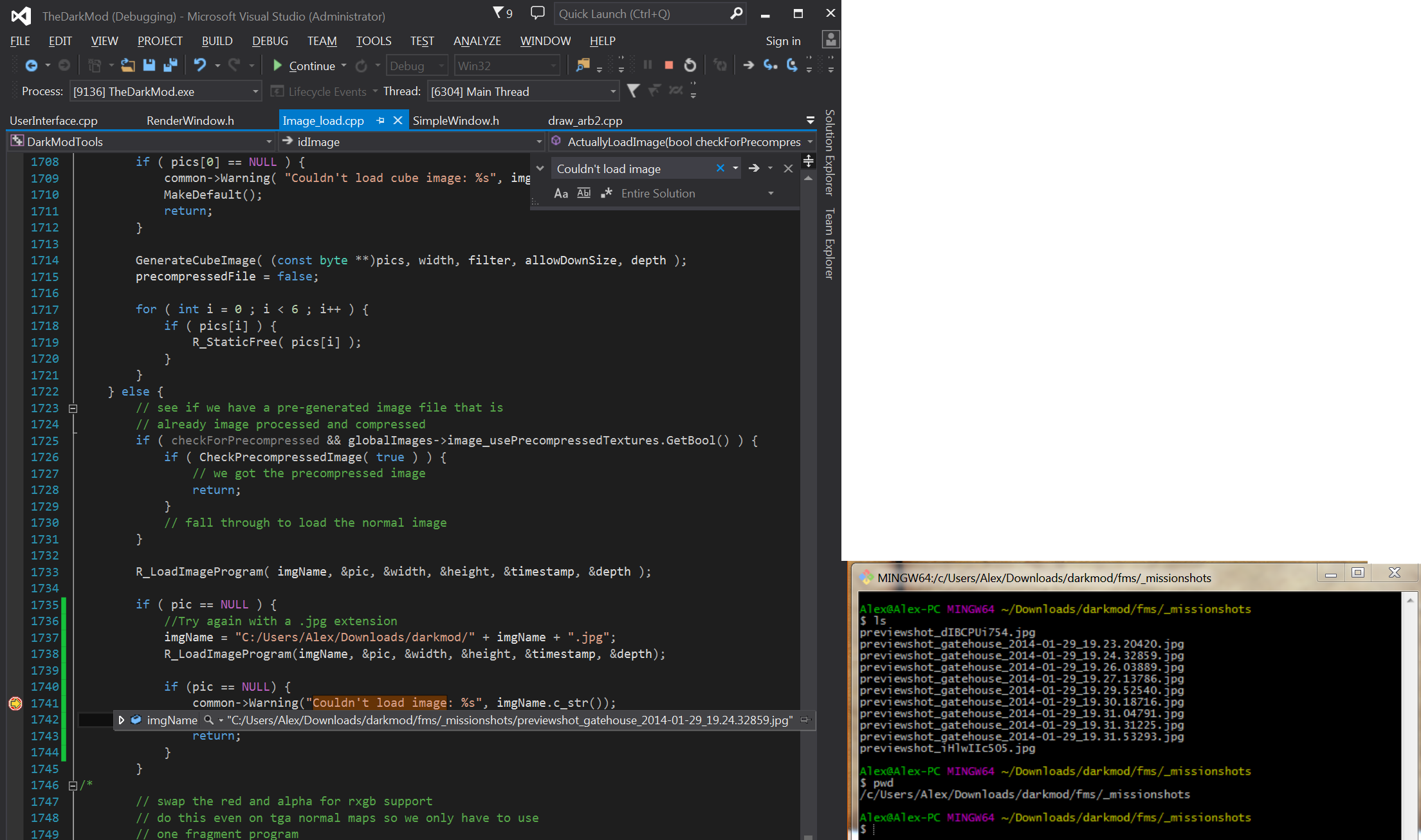The image size is (1421, 840).
Task: Close the Image_load.cpp tab
Action: [398, 120]
